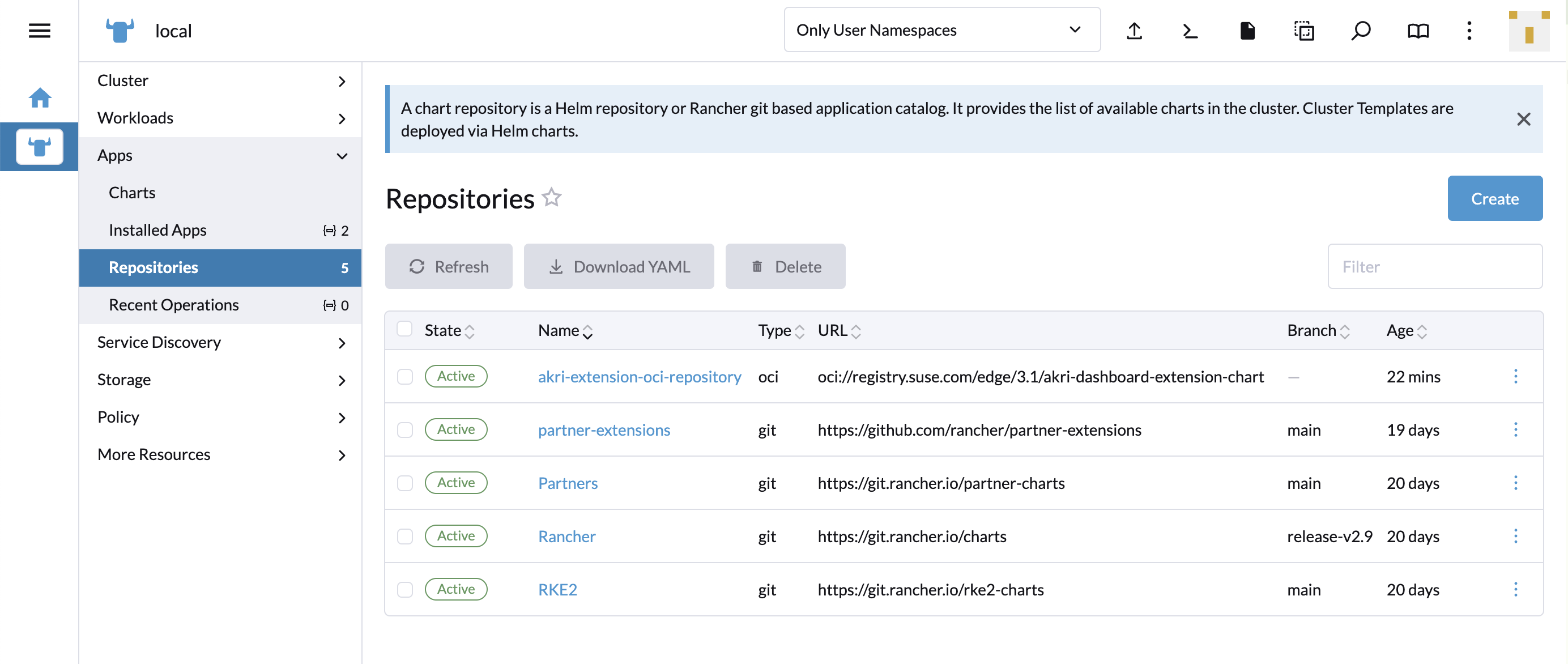Click the Copy KubeConfig to clipboard icon
Viewport: 1568px width, 664px height.
tap(1304, 31)
